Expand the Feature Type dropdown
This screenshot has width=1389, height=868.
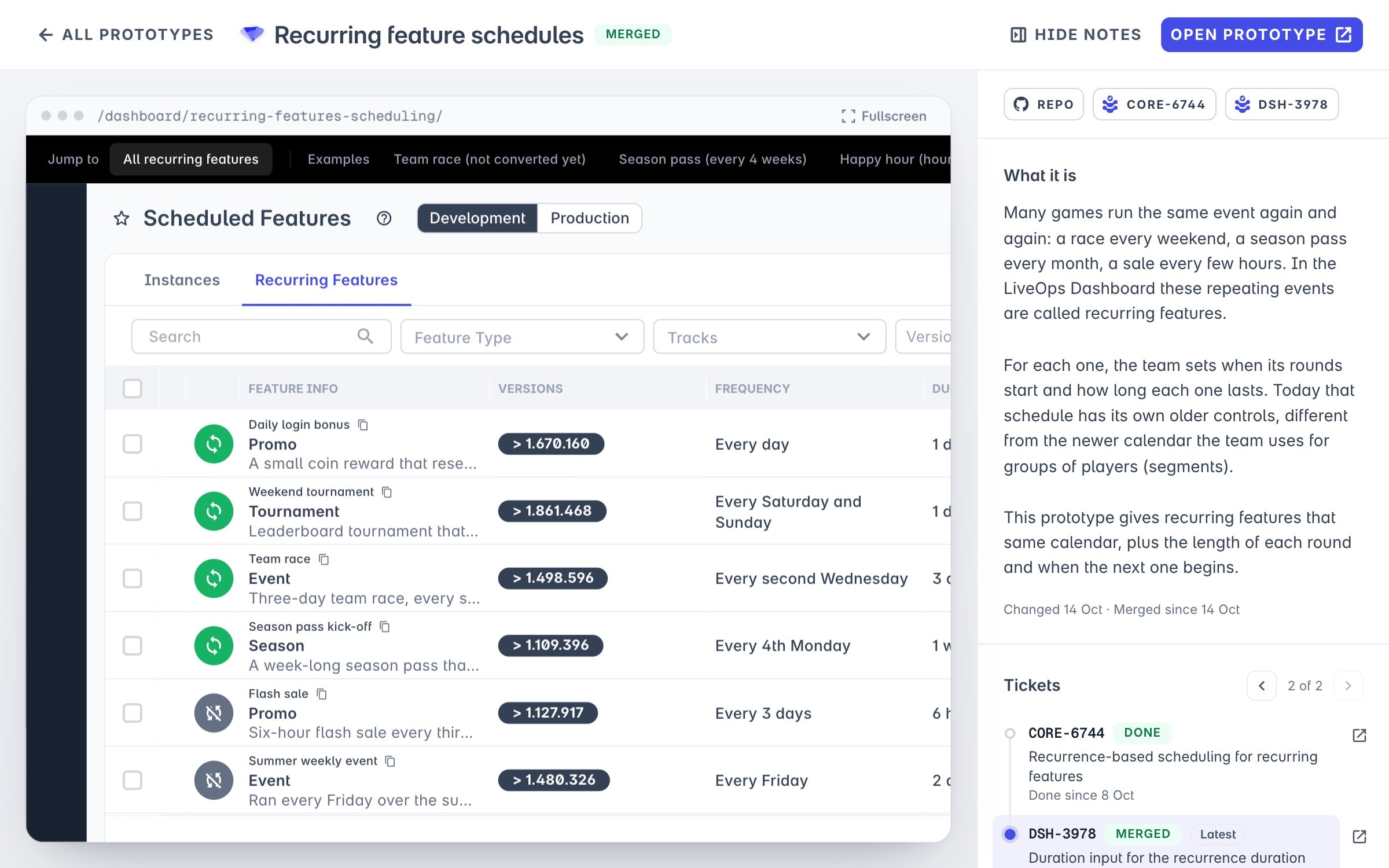click(522, 336)
